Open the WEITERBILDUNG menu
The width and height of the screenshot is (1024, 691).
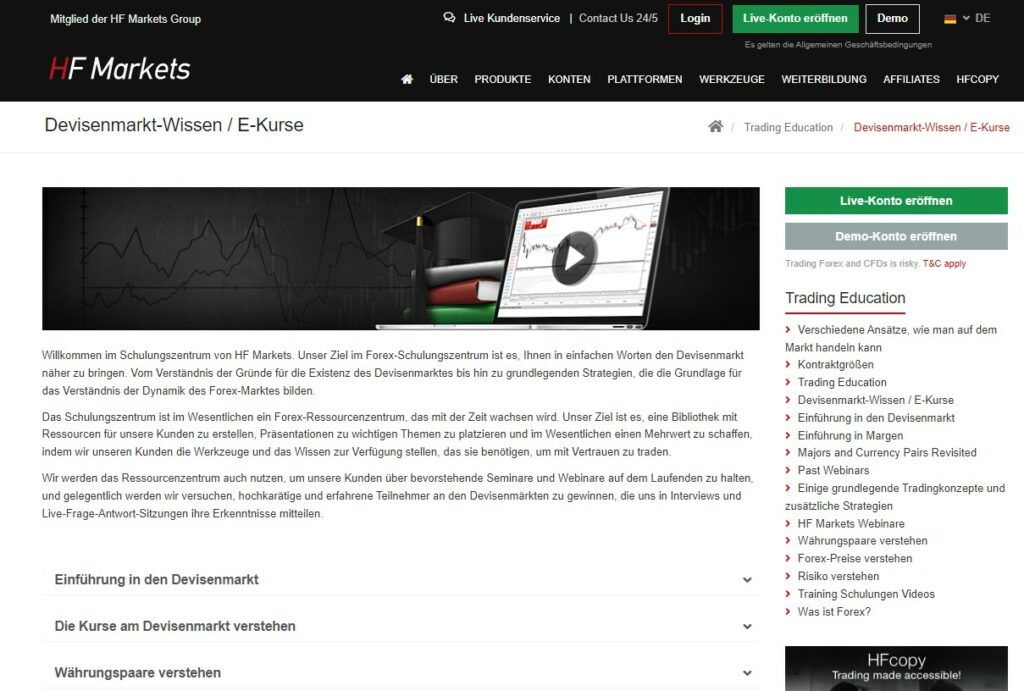824,79
